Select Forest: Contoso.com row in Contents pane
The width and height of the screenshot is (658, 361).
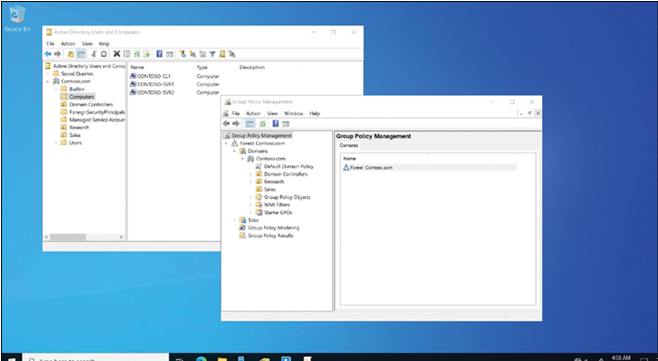coord(429,167)
